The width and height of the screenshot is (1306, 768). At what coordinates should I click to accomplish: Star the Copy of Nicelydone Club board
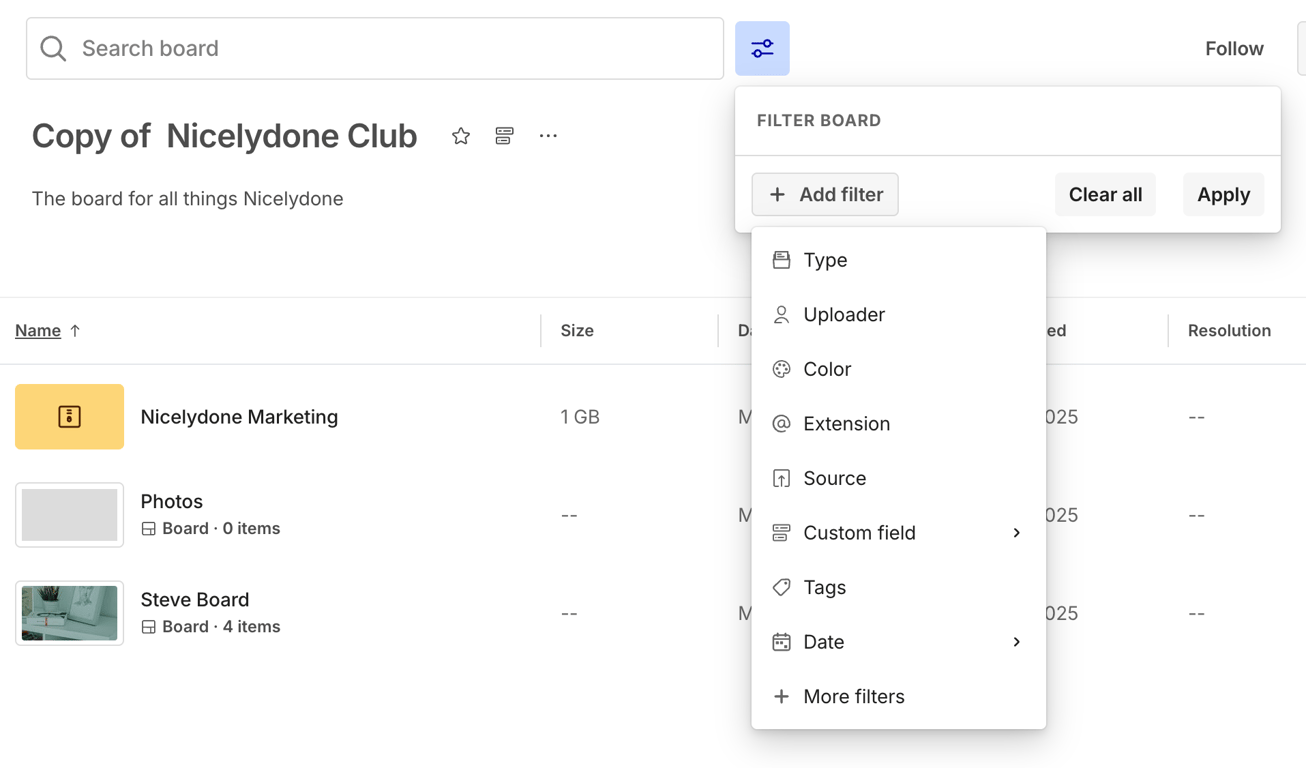point(461,136)
